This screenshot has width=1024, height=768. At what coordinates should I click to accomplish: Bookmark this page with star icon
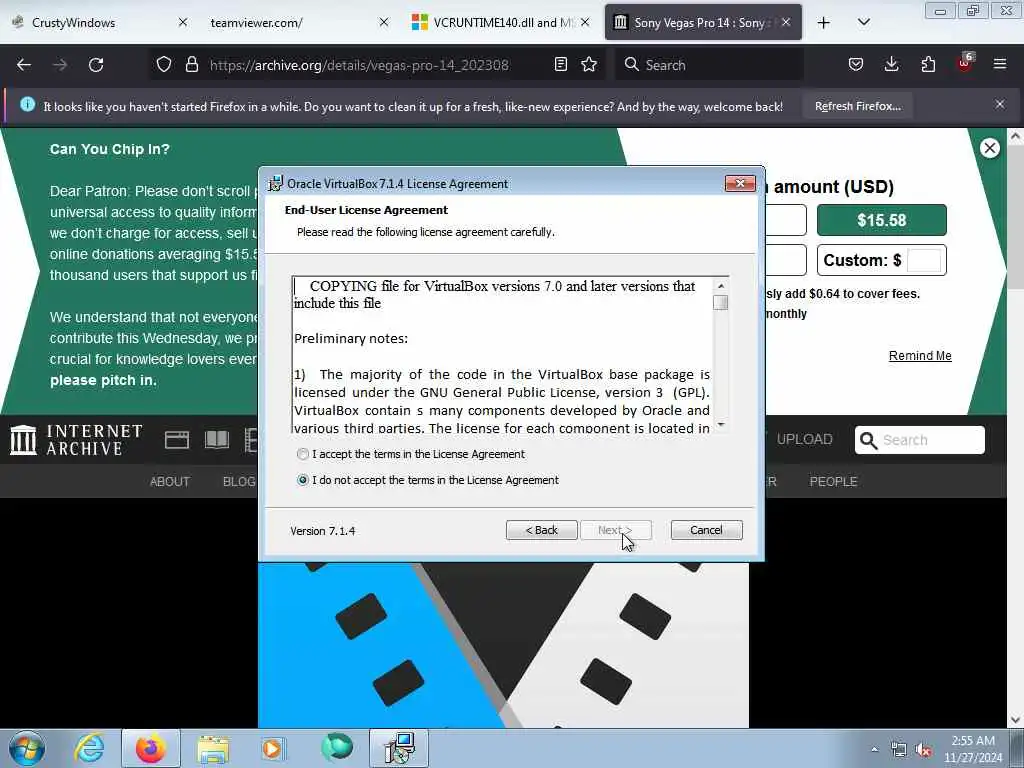pos(589,65)
